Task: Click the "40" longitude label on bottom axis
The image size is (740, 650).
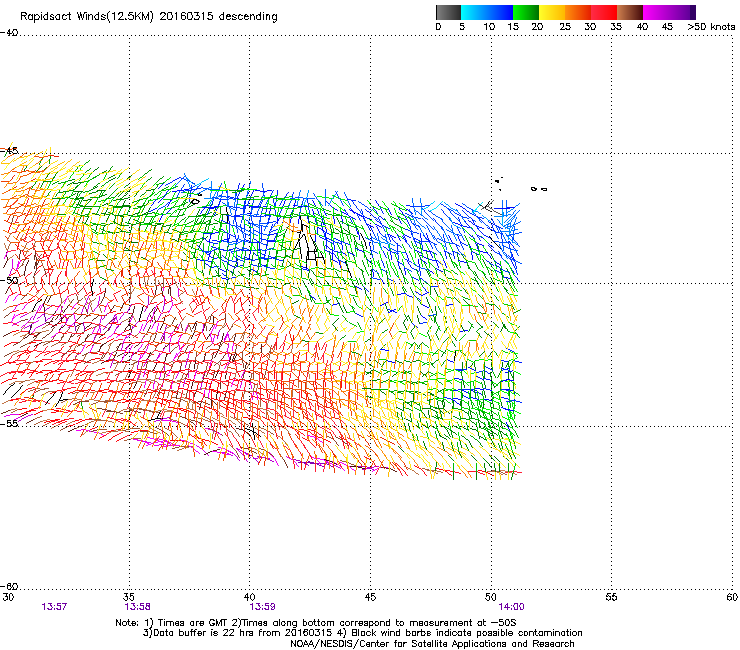Action: tap(249, 597)
